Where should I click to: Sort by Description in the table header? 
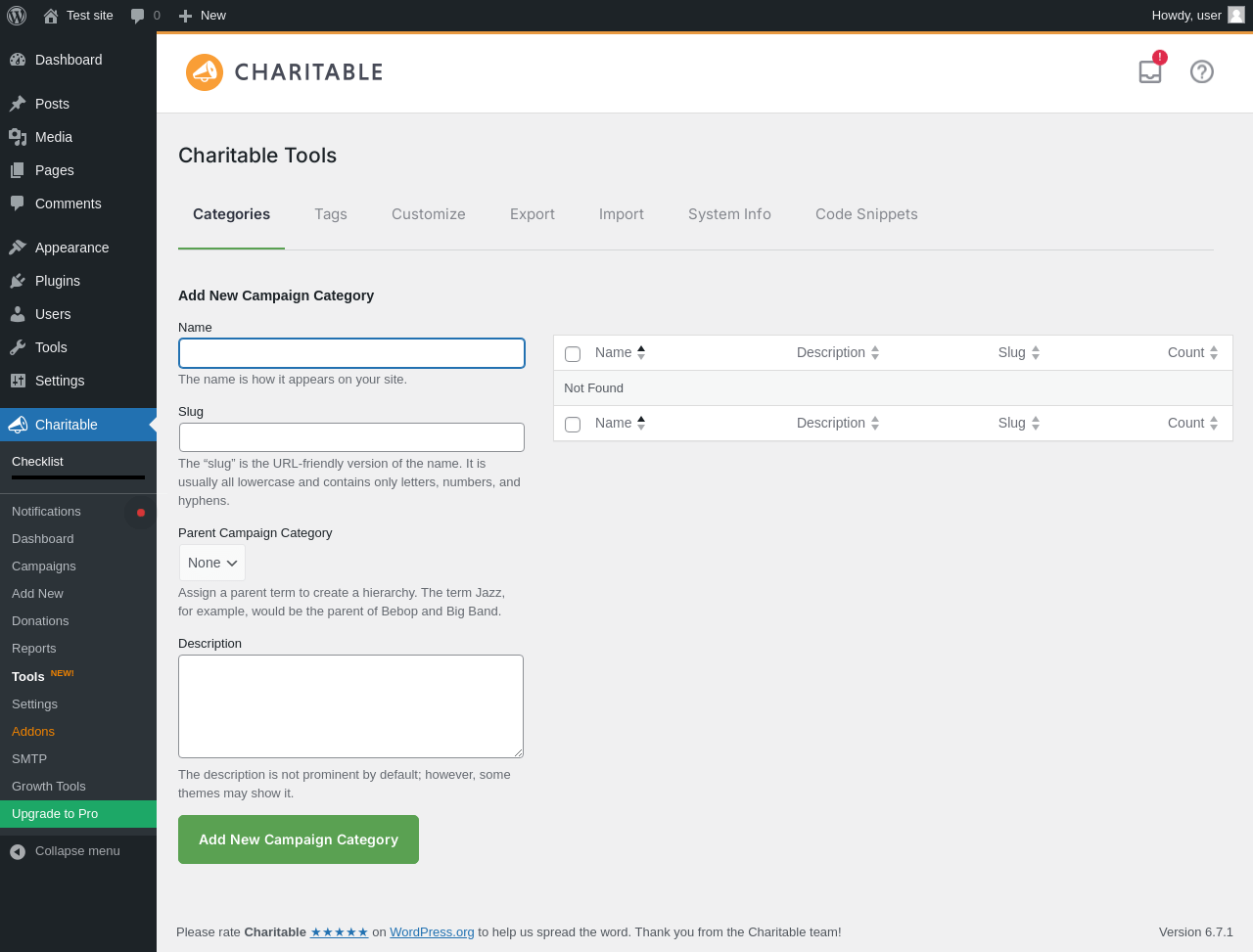[x=838, y=352]
